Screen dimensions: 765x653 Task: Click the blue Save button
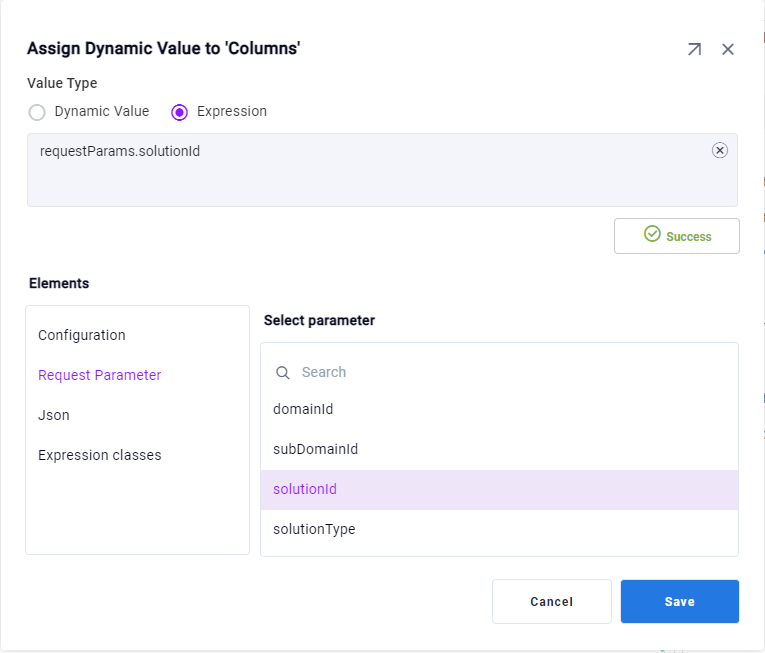coord(679,601)
